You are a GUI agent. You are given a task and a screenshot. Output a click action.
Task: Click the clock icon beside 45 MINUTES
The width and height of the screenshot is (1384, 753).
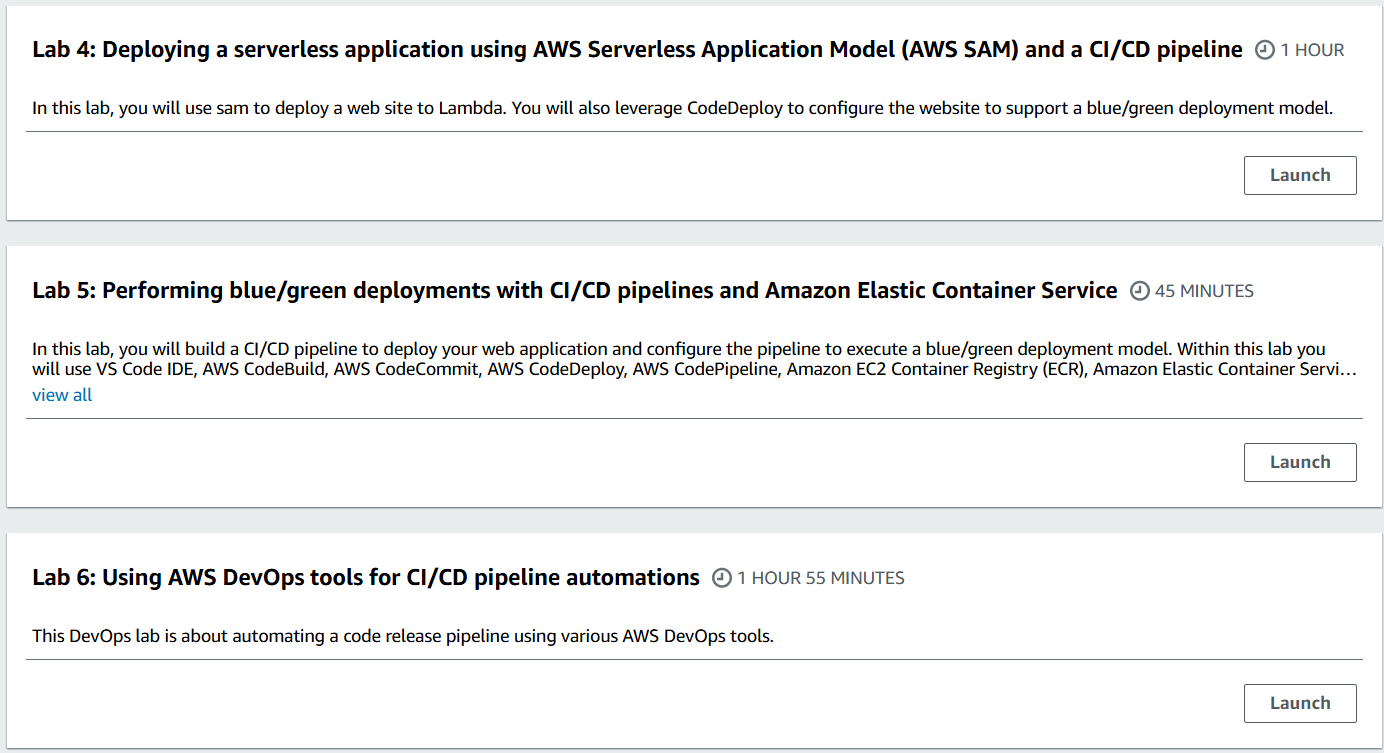point(1140,291)
